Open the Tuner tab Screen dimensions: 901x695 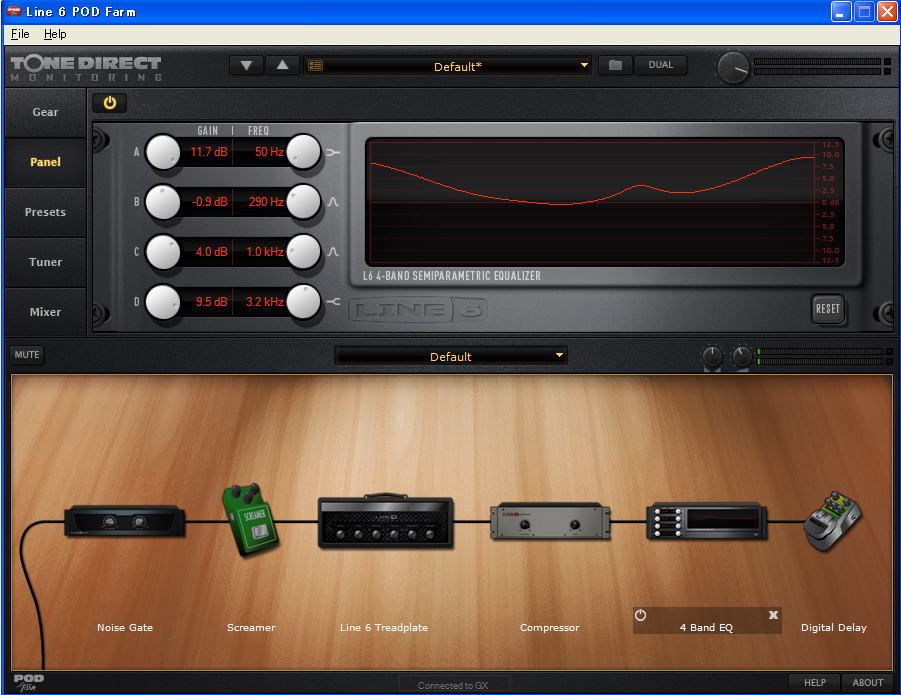point(45,262)
